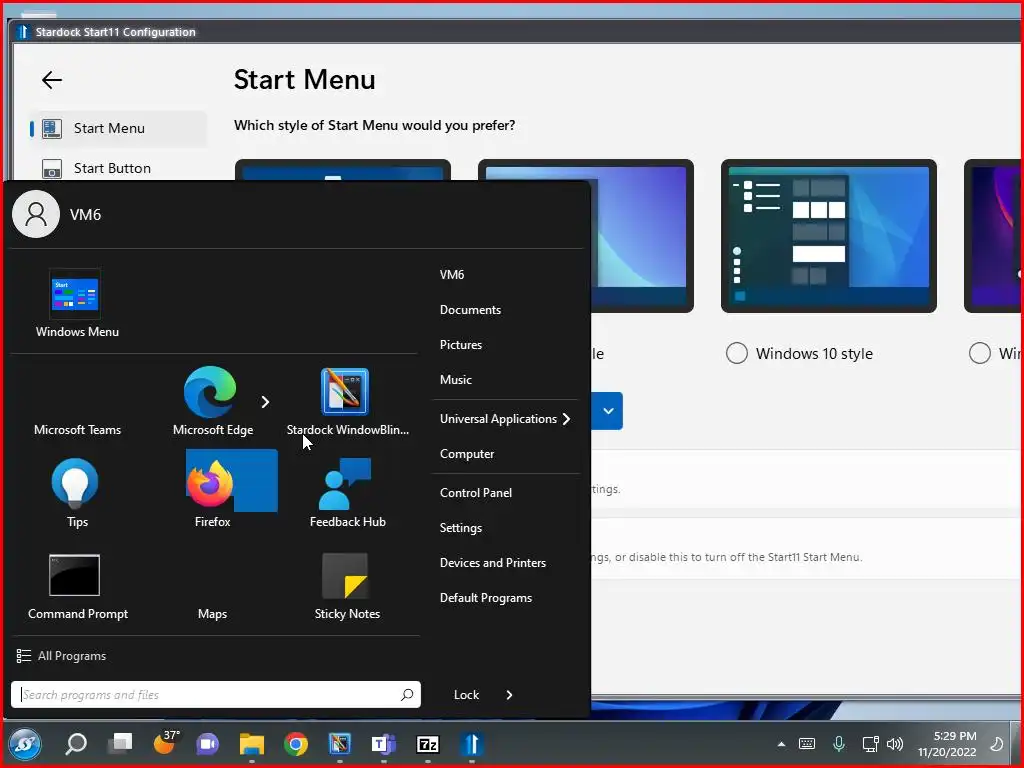This screenshot has height=768, width=1024.
Task: Open VM6 user folder link
Action: click(x=452, y=274)
